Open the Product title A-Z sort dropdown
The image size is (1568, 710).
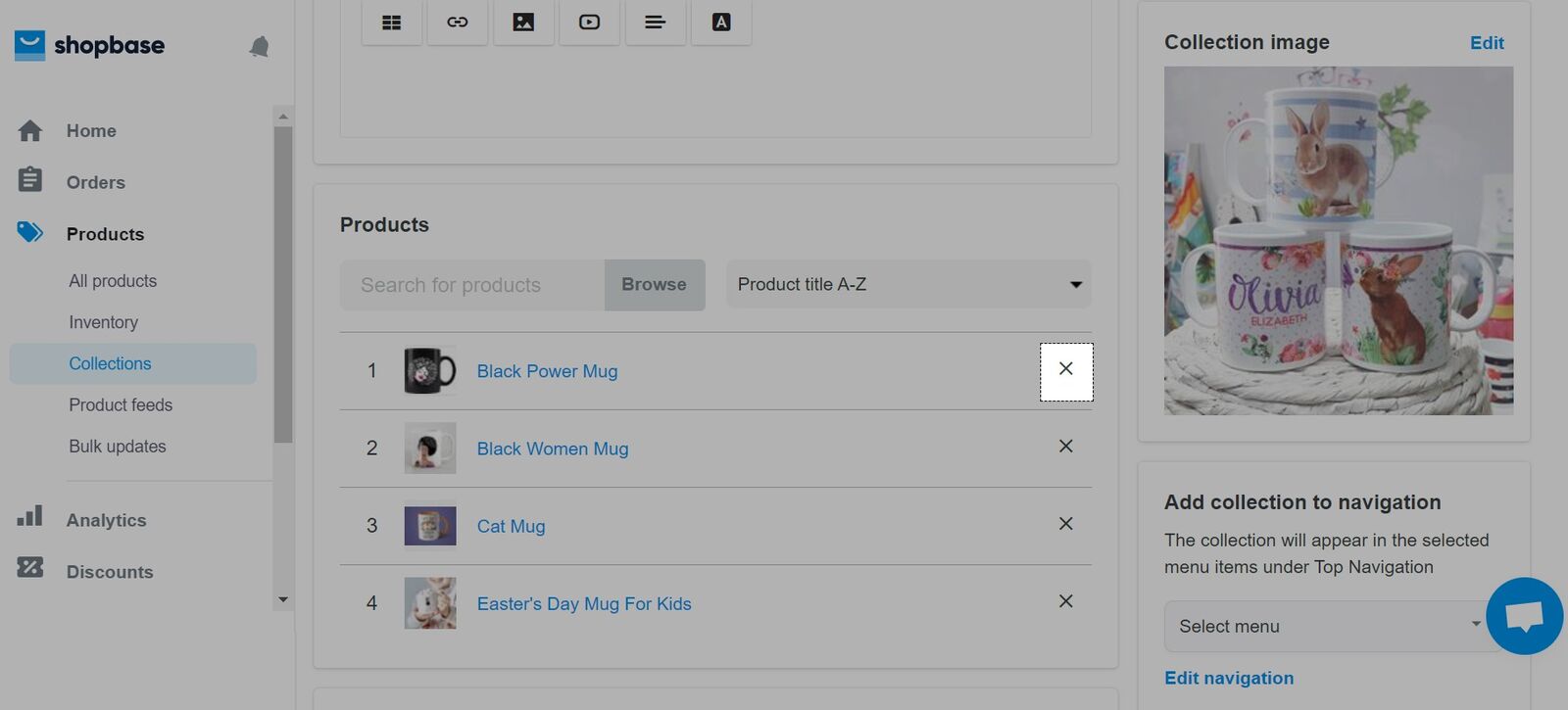click(908, 285)
